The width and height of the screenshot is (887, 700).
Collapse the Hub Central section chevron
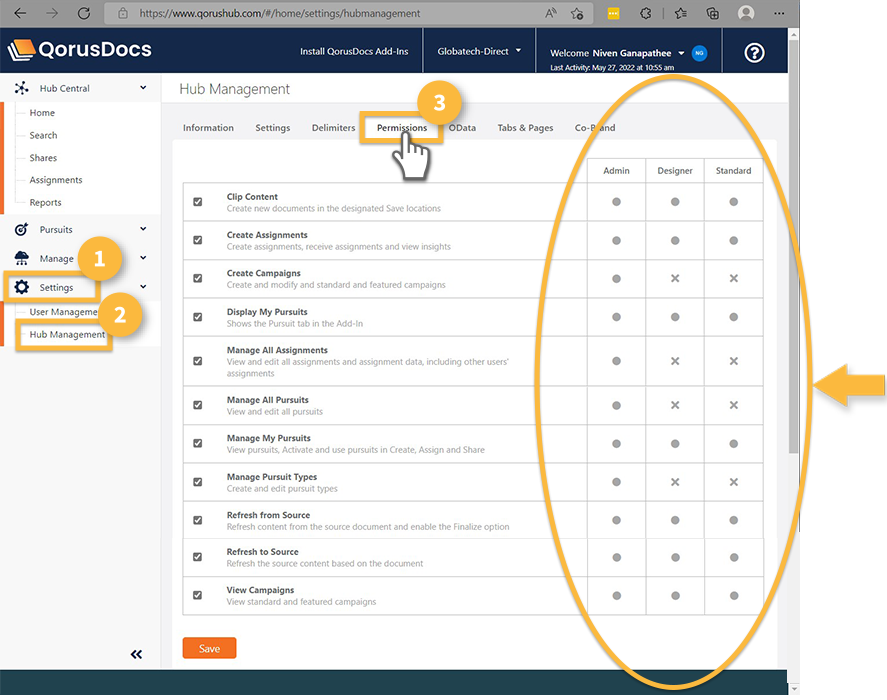point(143,88)
